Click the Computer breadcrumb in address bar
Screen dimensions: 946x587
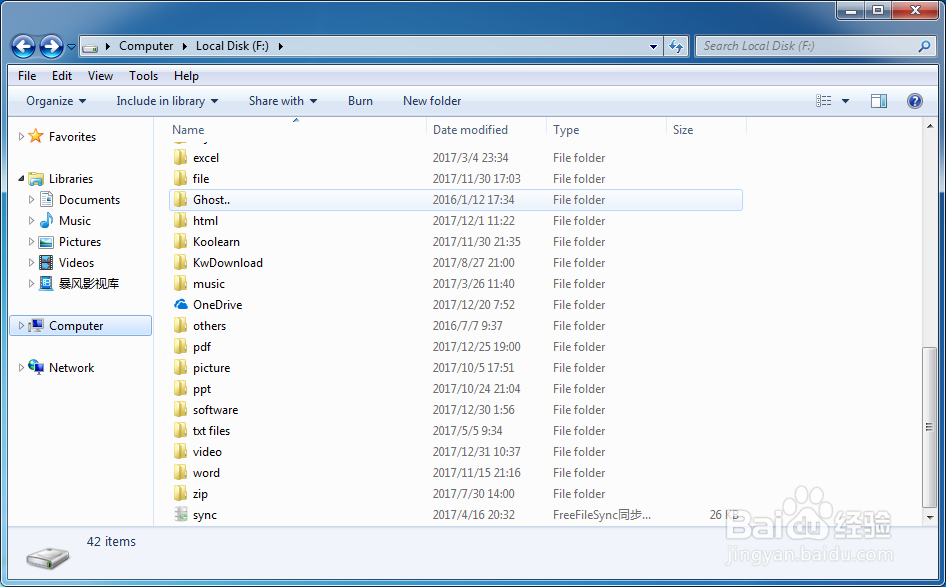click(x=146, y=46)
